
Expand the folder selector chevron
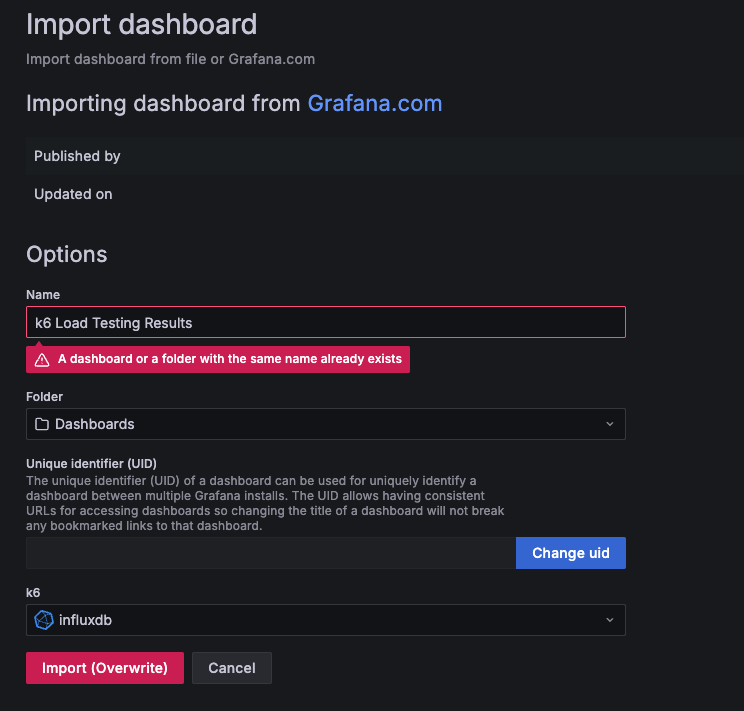click(610, 424)
